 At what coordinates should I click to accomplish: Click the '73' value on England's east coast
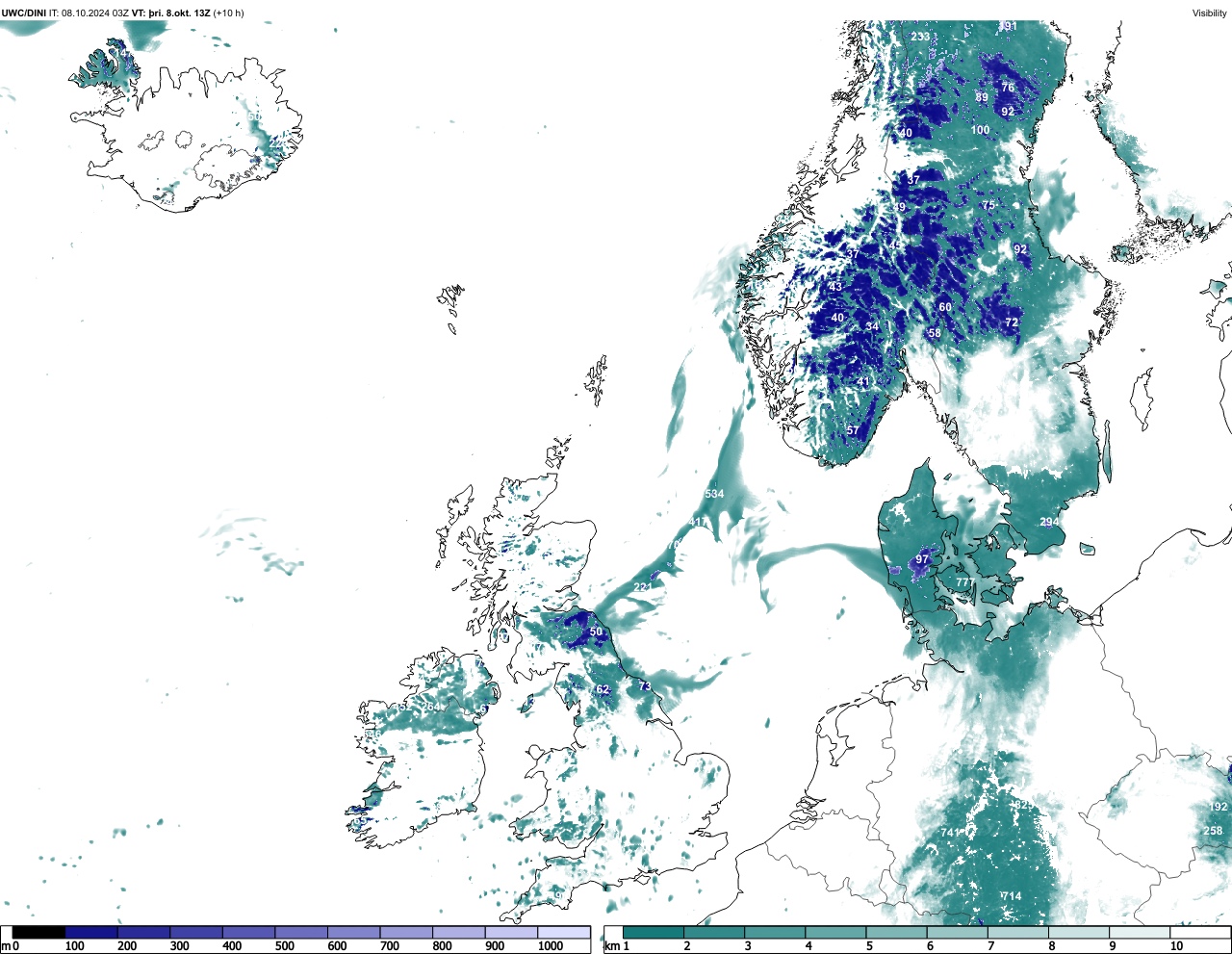point(645,687)
